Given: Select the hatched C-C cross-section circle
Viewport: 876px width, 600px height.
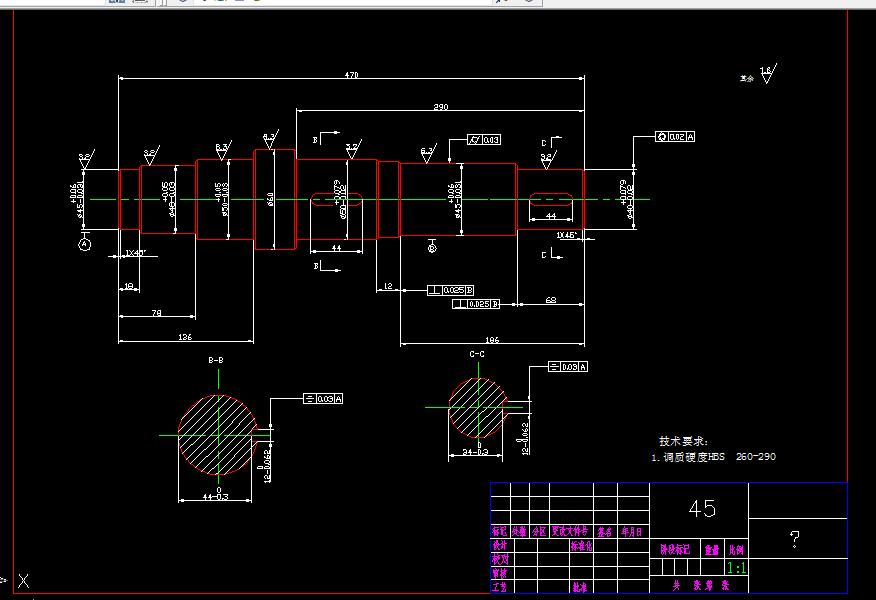Looking at the screenshot, I should click(x=478, y=408).
